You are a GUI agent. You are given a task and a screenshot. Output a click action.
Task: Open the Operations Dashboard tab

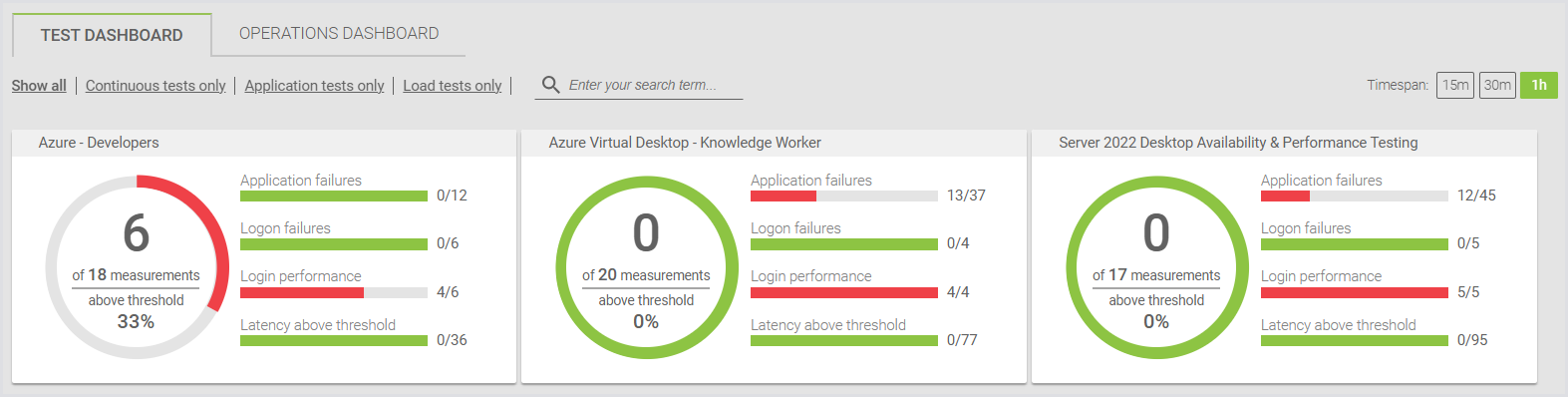click(339, 34)
